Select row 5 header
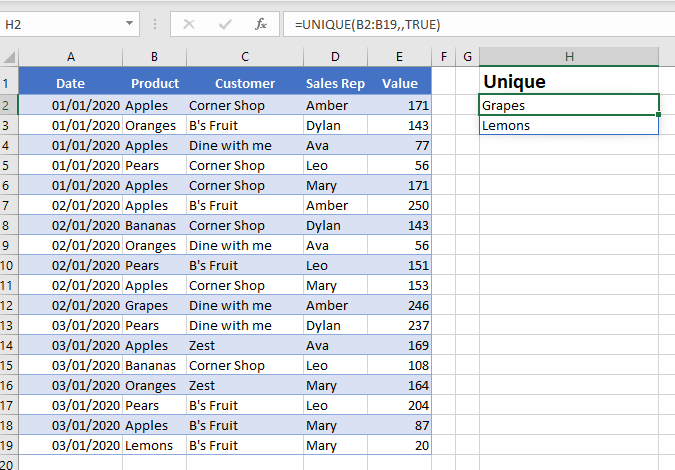Screen dimensions: 675x470 click(x=9, y=165)
